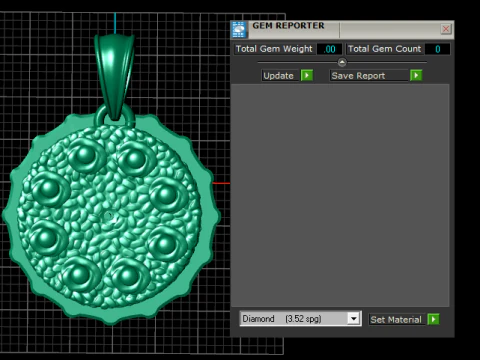This screenshot has width=480, height=360.
Task: Click the Total Gem Weight value field
Action: click(x=329, y=49)
